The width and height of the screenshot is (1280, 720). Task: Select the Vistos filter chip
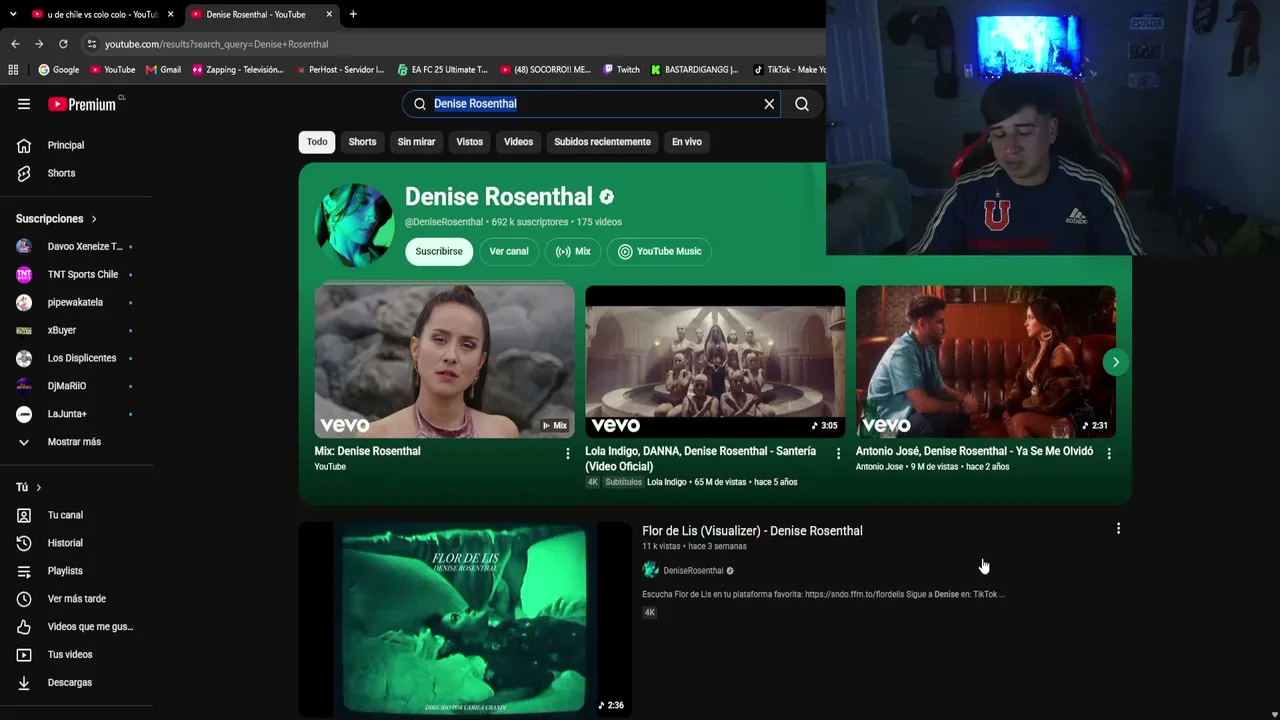[469, 142]
